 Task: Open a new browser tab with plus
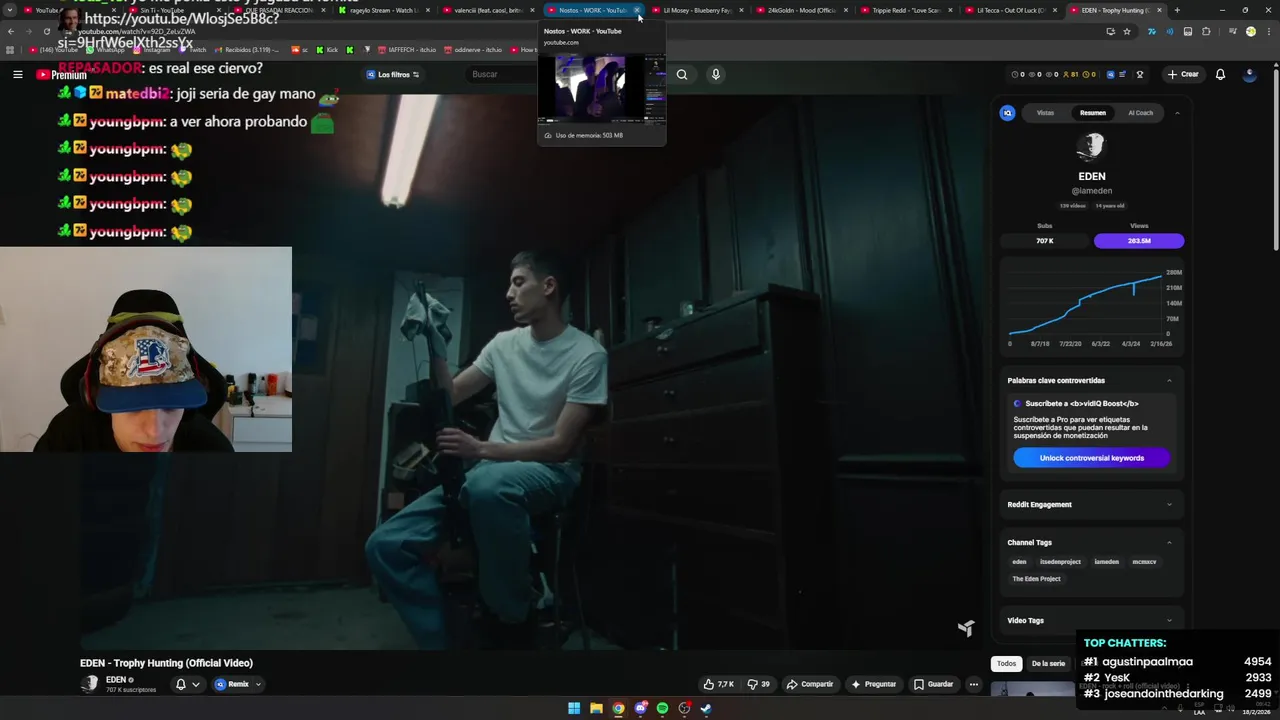coord(1177,10)
